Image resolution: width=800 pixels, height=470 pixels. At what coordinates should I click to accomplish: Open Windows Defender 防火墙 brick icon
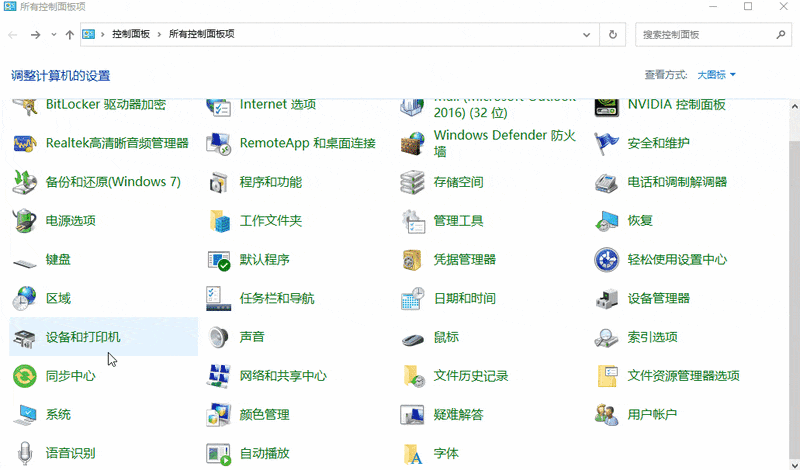412,143
